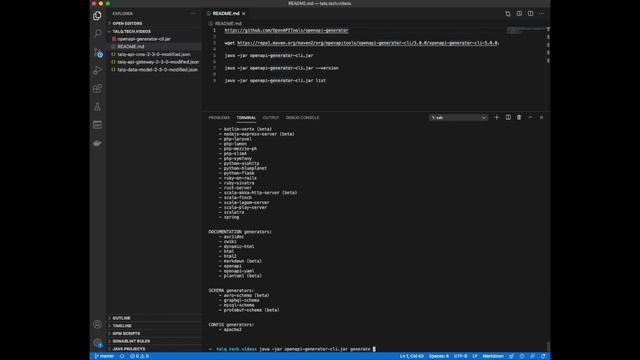This screenshot has height=360, width=640.
Task: Select Markdown language mode in status bar
Action: tap(493, 356)
